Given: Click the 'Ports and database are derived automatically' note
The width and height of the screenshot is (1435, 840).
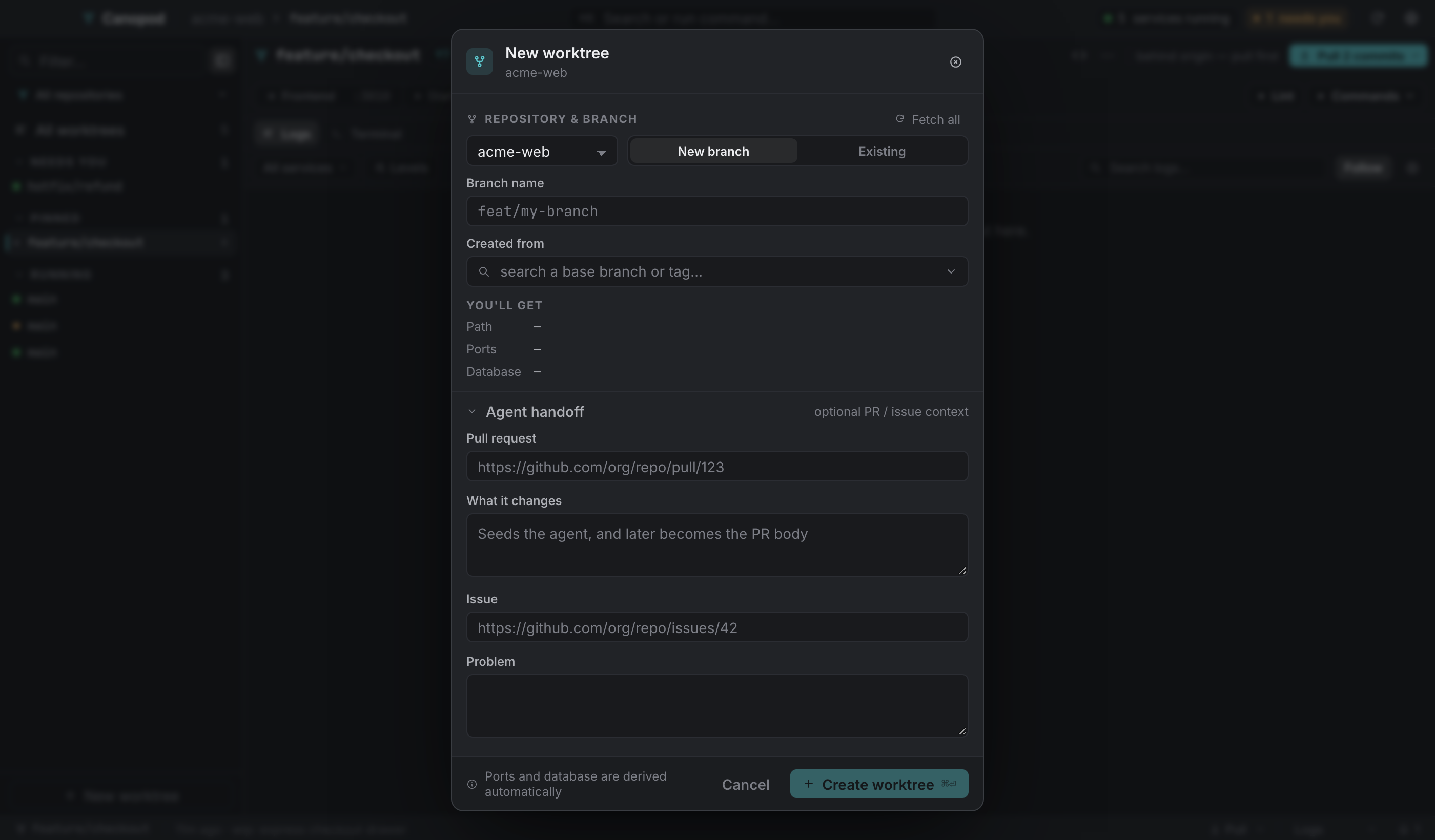Looking at the screenshot, I should 575,784.
